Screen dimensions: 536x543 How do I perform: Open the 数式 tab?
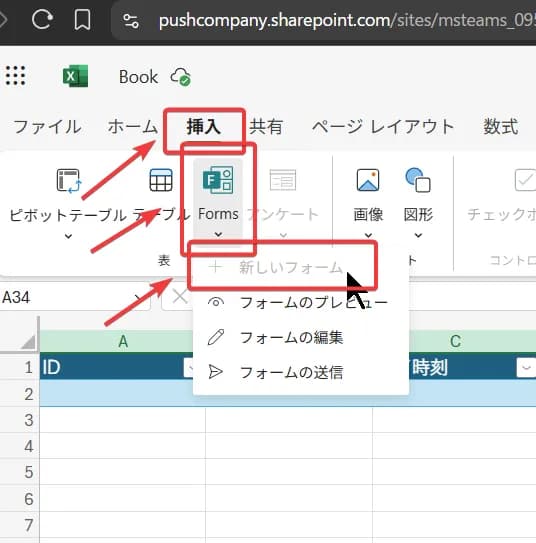(501, 126)
